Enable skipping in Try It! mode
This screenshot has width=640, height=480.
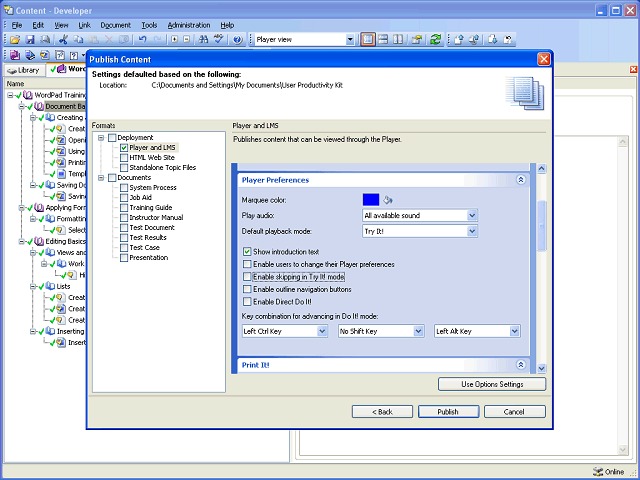tap(247, 277)
